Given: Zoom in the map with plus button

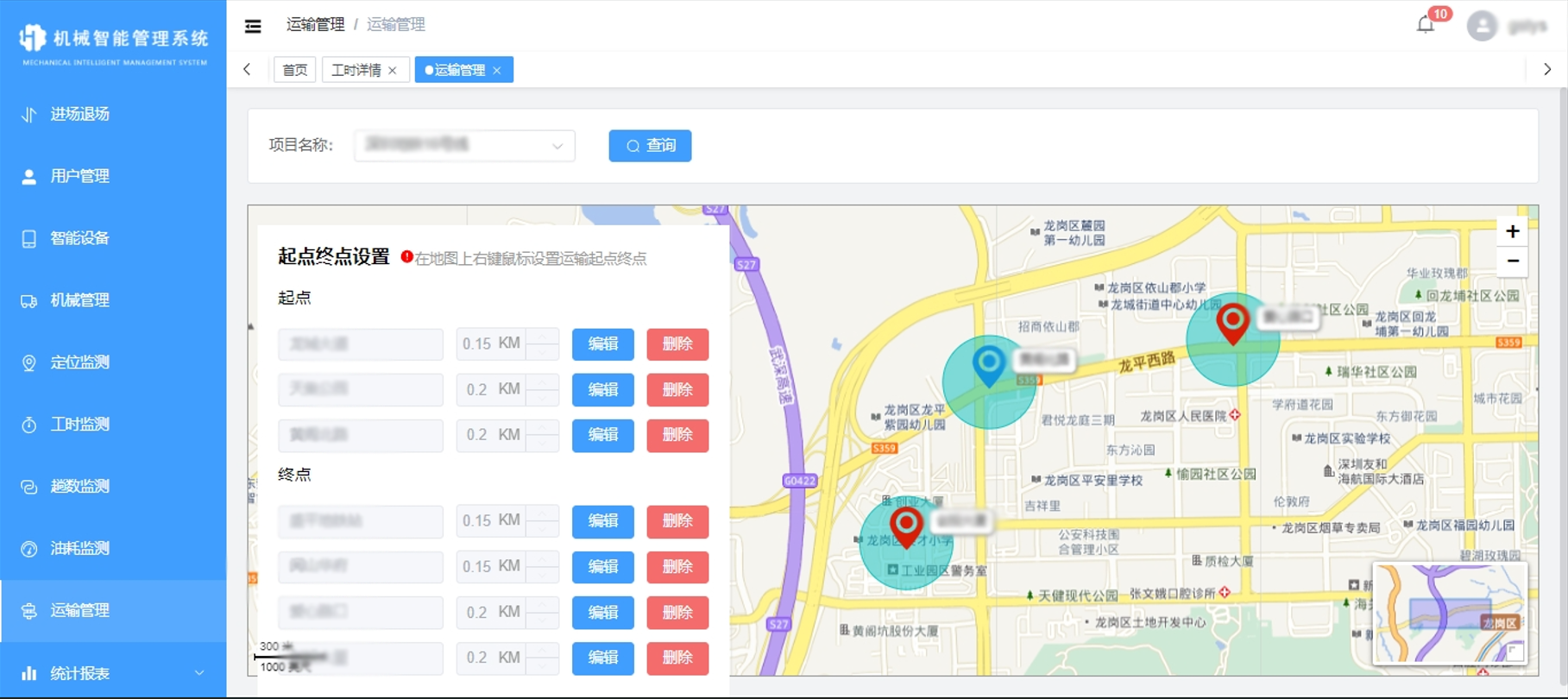Looking at the screenshot, I should click(1512, 231).
